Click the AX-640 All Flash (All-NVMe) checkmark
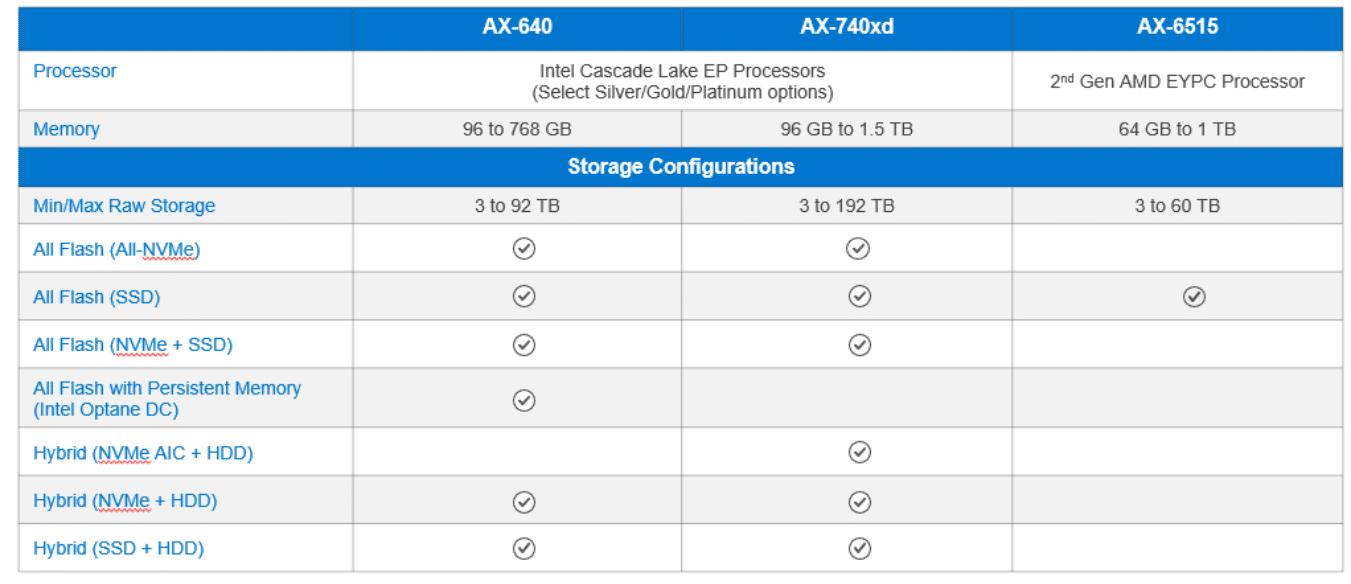The height and width of the screenshot is (584, 1351). pyautogui.click(x=524, y=248)
